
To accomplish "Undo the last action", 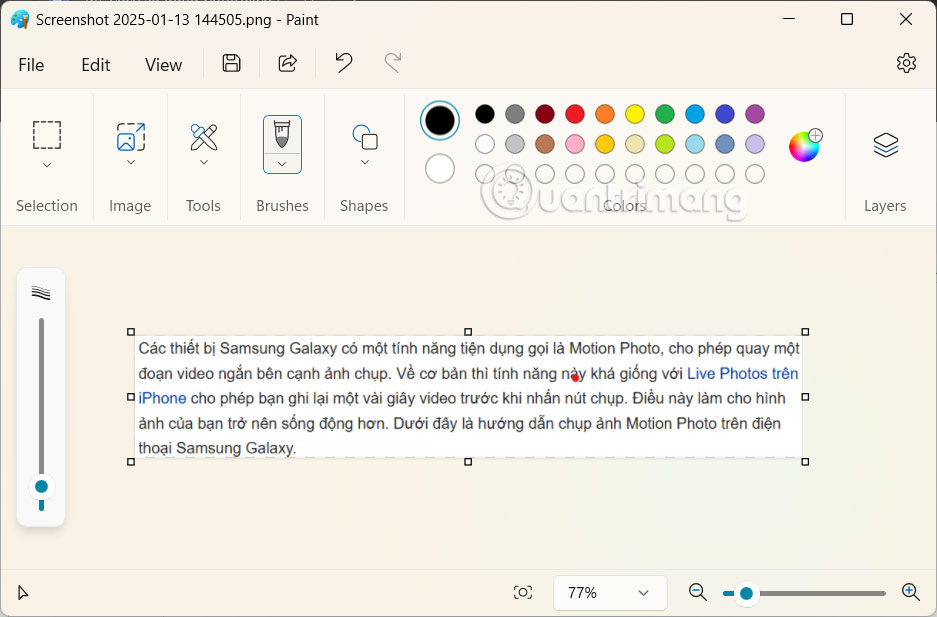I will pos(343,63).
